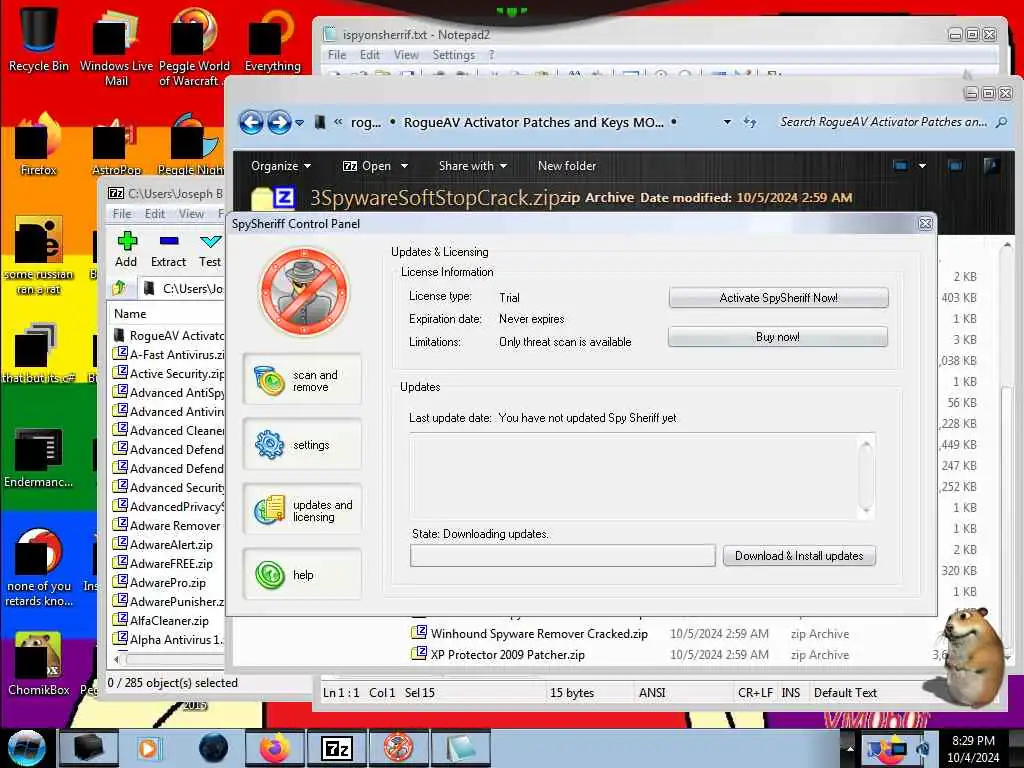This screenshot has width=1024, height=768.
Task: Show hidden system tray icons arrow
Action: click(850, 748)
